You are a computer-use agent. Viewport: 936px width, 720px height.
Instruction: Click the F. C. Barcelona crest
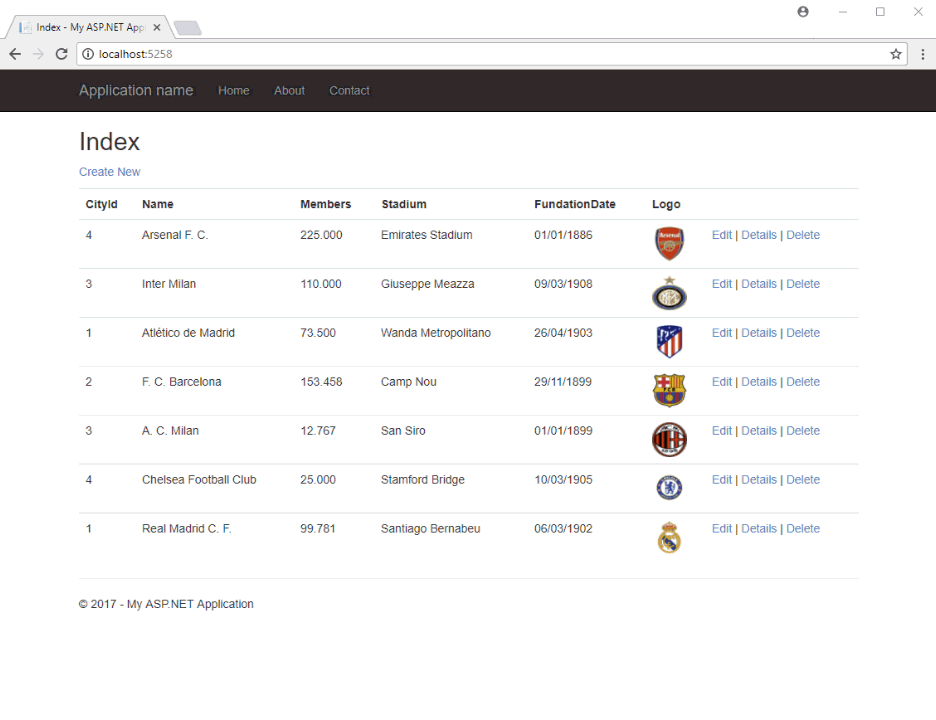coord(669,390)
